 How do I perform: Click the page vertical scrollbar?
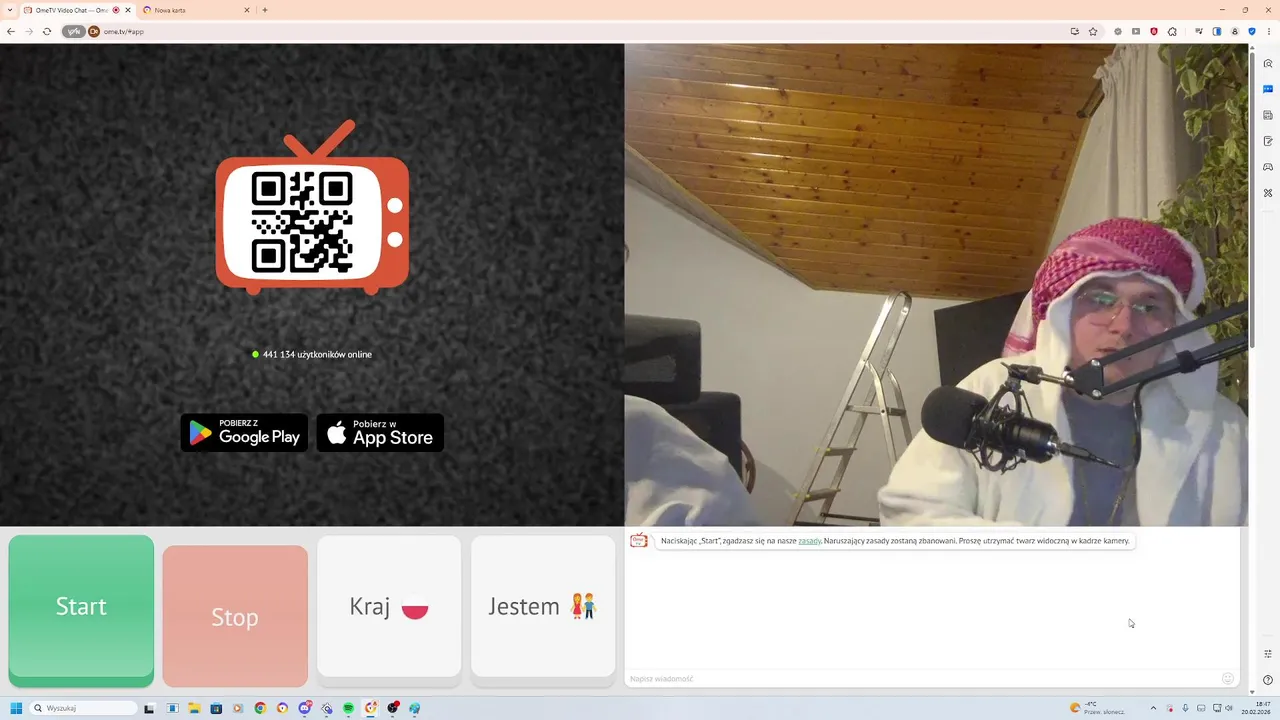1252,200
